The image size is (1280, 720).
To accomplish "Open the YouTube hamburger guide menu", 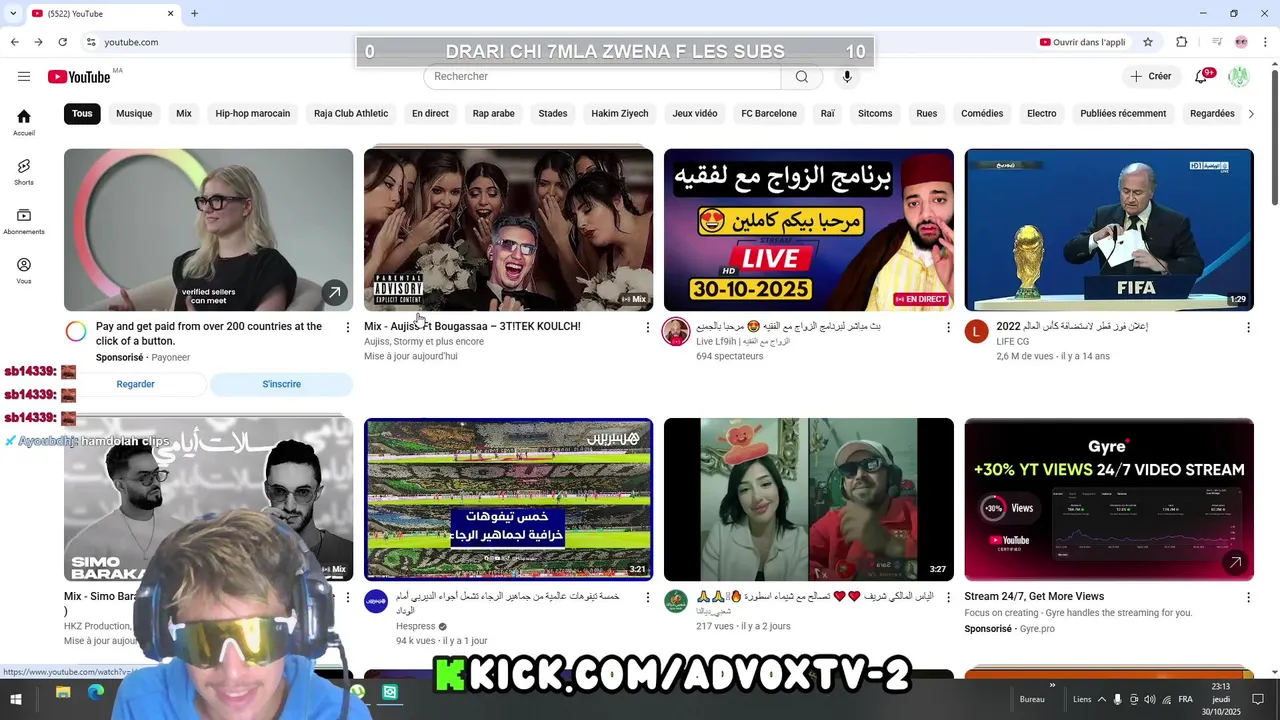I will [24, 77].
